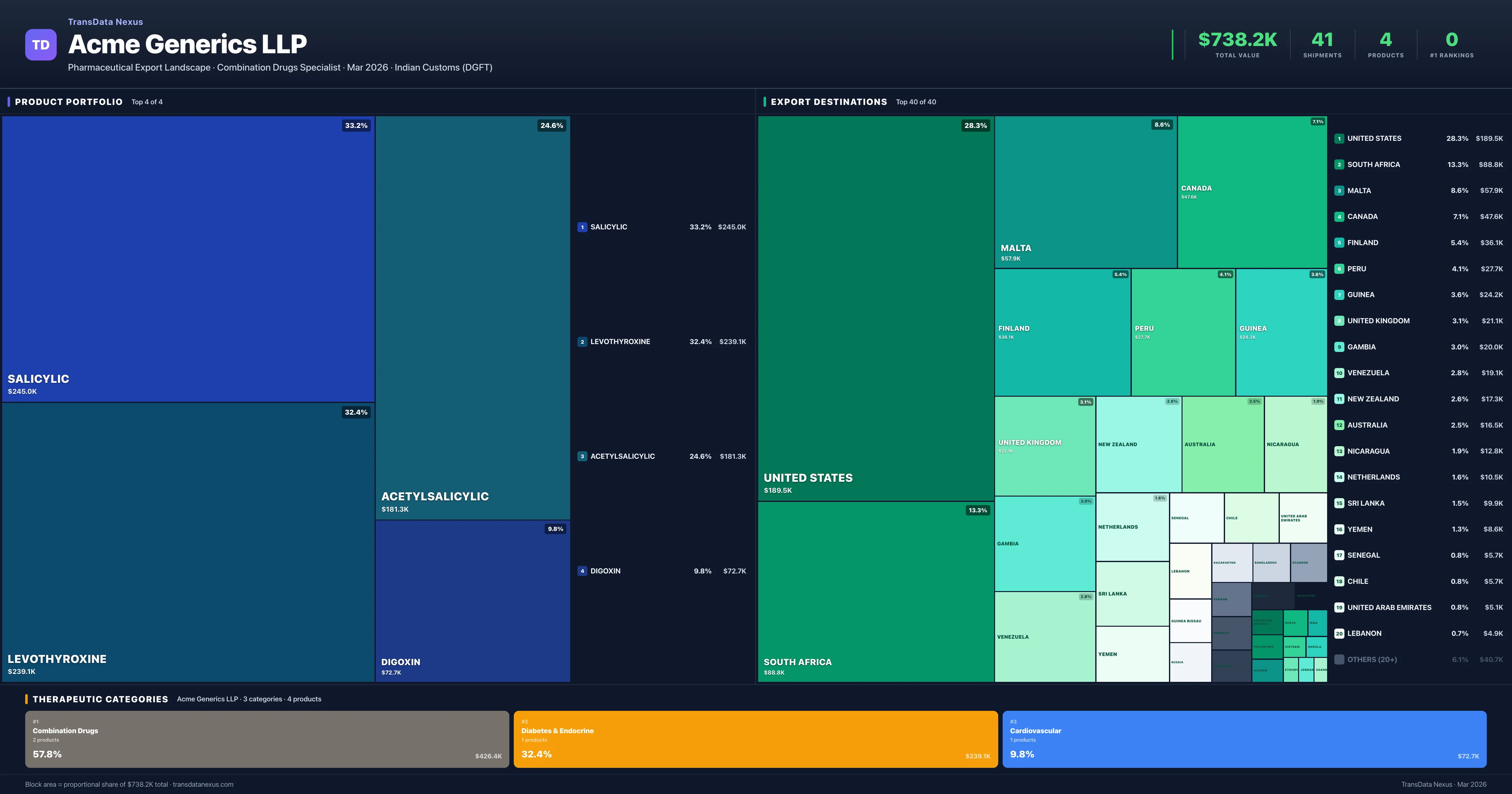Click rank 2 badge next to SOUTH AFRICA
The height and width of the screenshot is (794, 1512).
1339,165
